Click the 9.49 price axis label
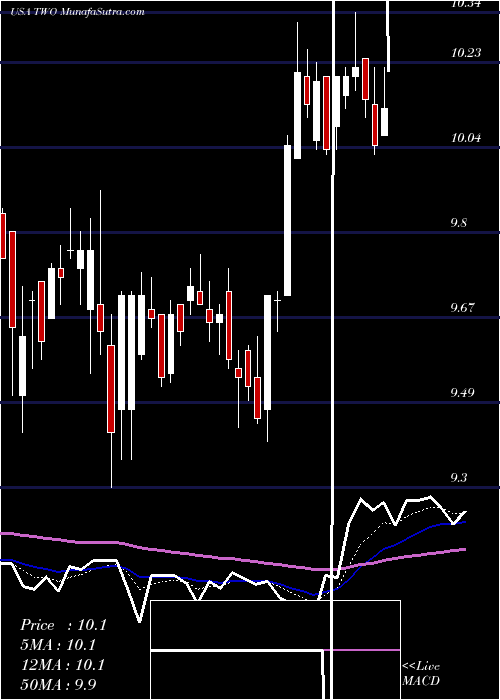Screen dimensions: 500x700 (x=462, y=392)
